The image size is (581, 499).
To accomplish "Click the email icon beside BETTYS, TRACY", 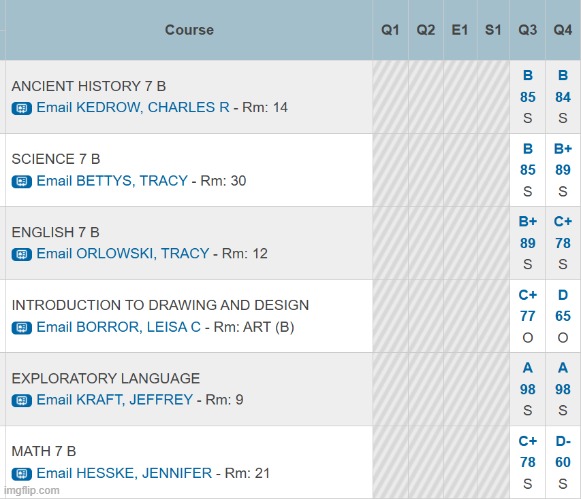I will click(21, 182).
